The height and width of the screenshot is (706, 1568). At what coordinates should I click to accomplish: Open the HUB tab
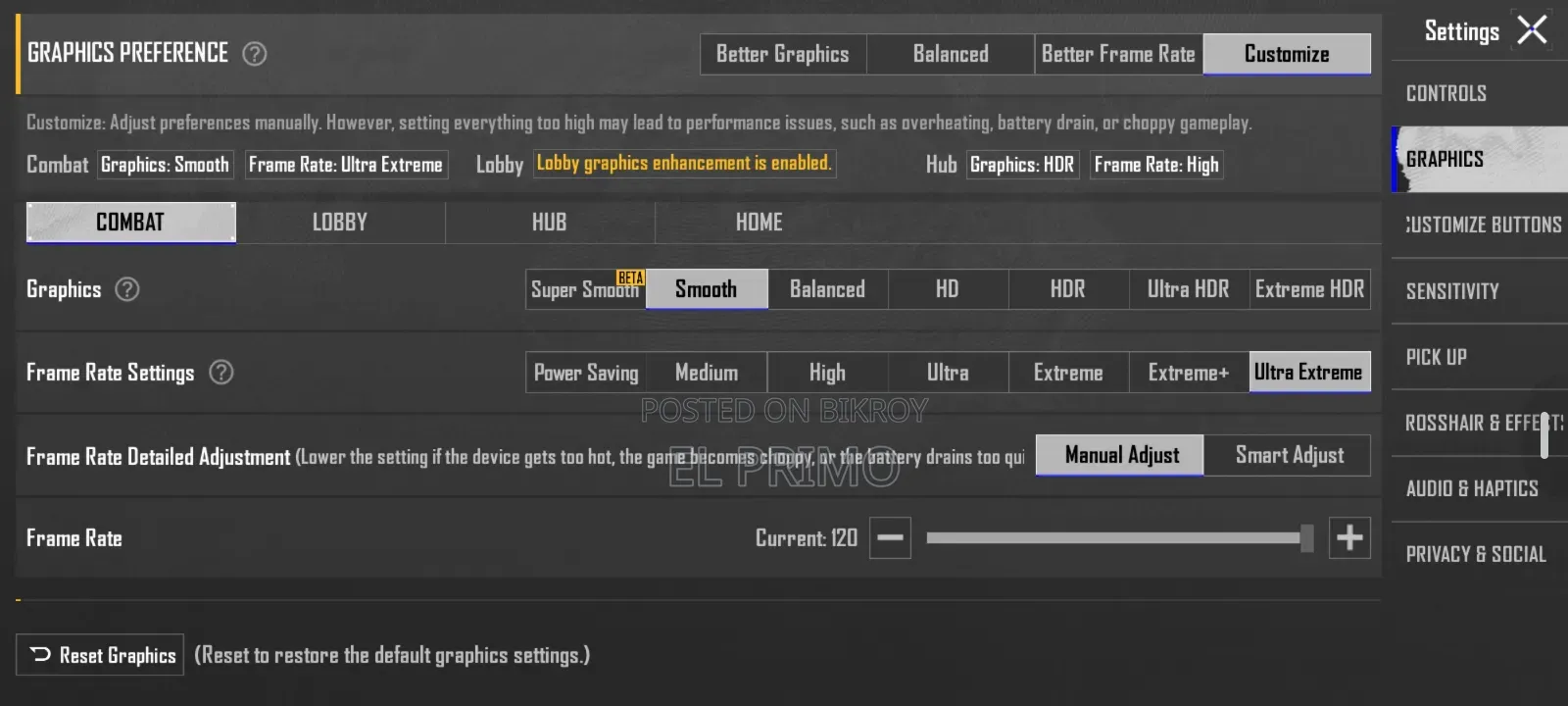(x=550, y=223)
